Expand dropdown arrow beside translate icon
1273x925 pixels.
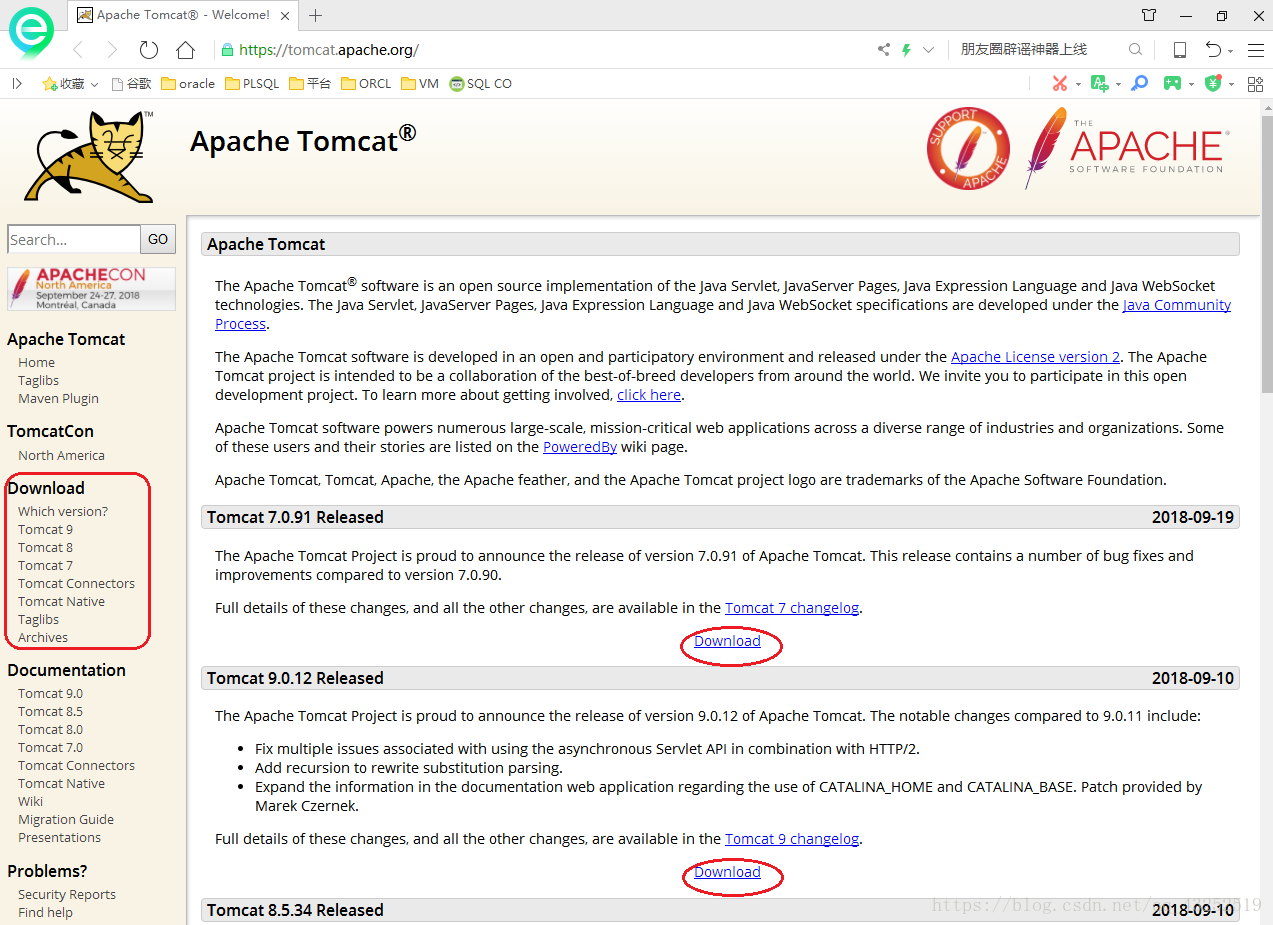click(1118, 85)
